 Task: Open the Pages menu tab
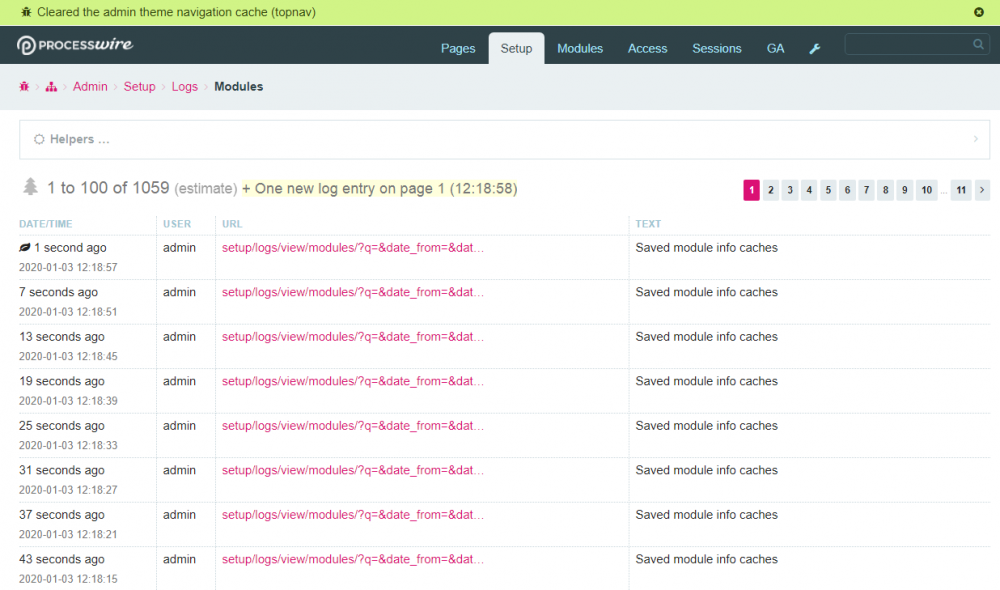point(458,49)
